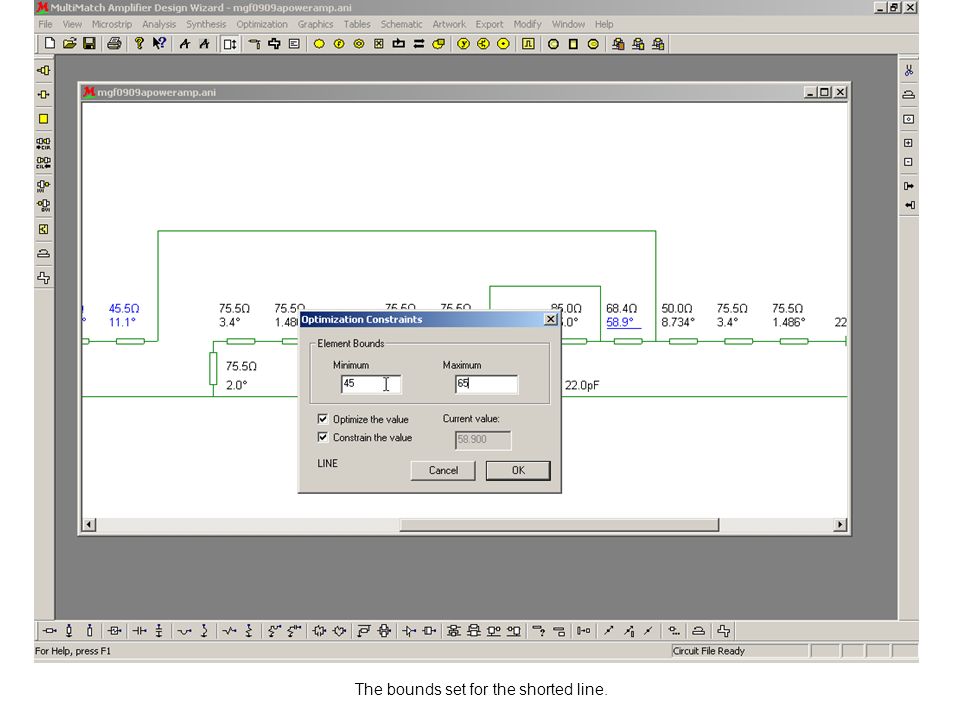This screenshot has width=960, height=720.
Task: Open the Modify menu
Action: [x=528, y=24]
